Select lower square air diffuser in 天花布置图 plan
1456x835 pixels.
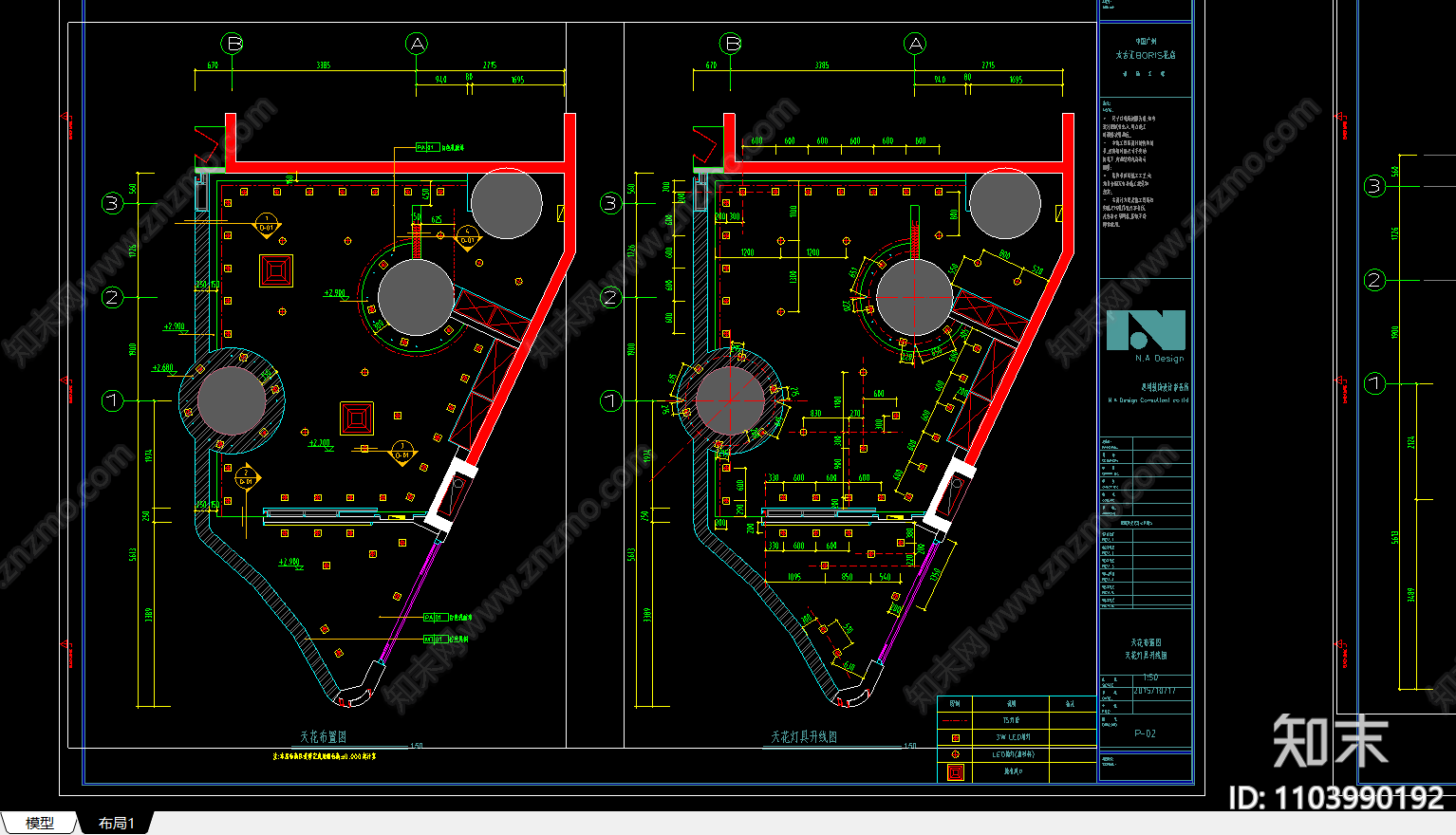(x=357, y=417)
